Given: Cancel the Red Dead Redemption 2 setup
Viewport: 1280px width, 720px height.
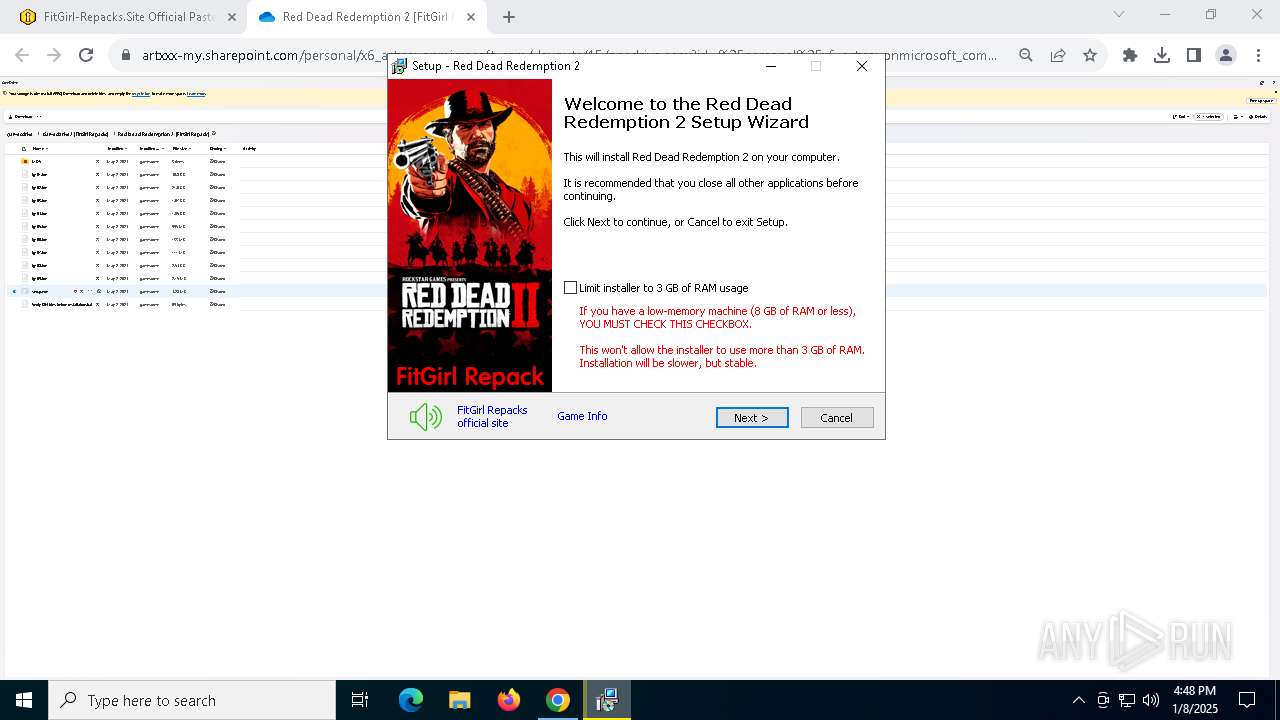Looking at the screenshot, I should (x=837, y=418).
